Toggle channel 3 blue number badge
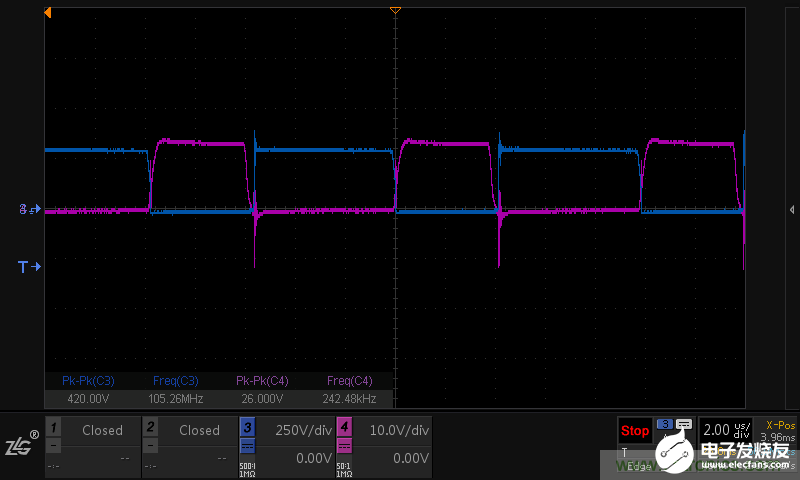800x480 pixels. (x=246, y=428)
